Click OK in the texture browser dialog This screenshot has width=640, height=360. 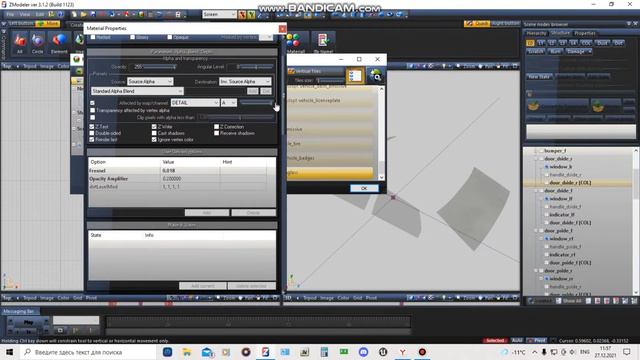pyautogui.click(x=364, y=188)
